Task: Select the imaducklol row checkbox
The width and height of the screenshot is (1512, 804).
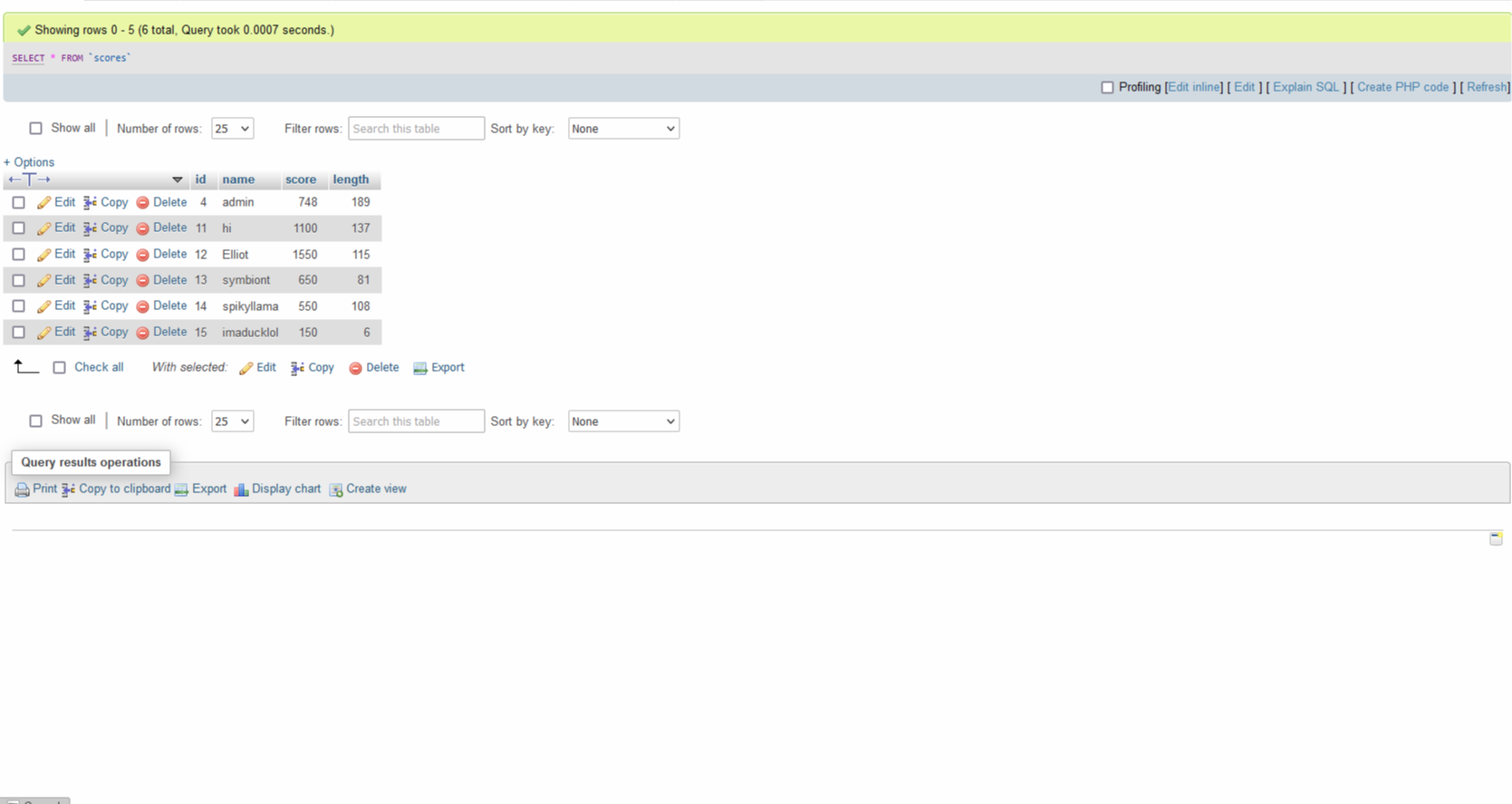Action: pos(18,333)
